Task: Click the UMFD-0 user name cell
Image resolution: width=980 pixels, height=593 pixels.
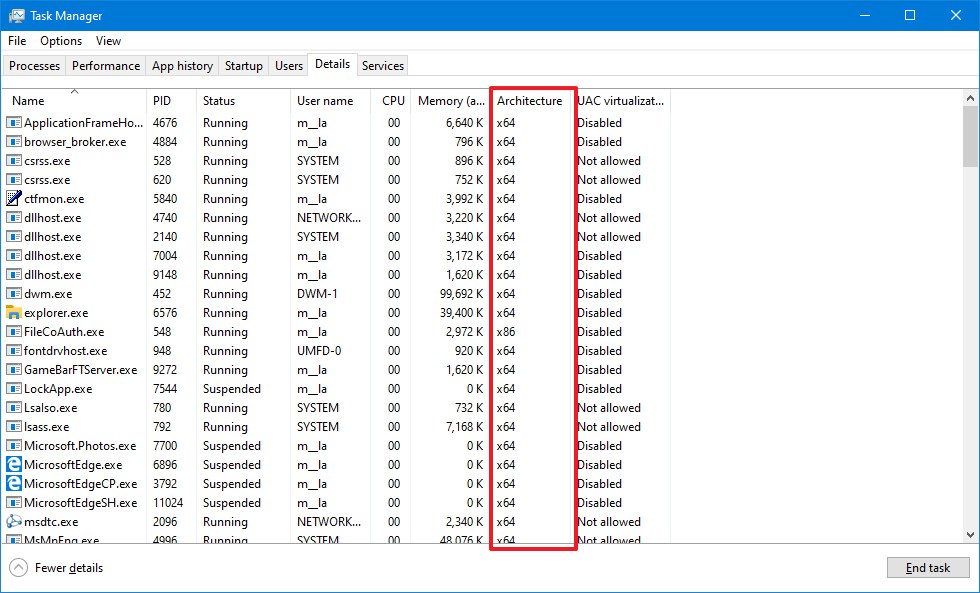Action: 319,351
